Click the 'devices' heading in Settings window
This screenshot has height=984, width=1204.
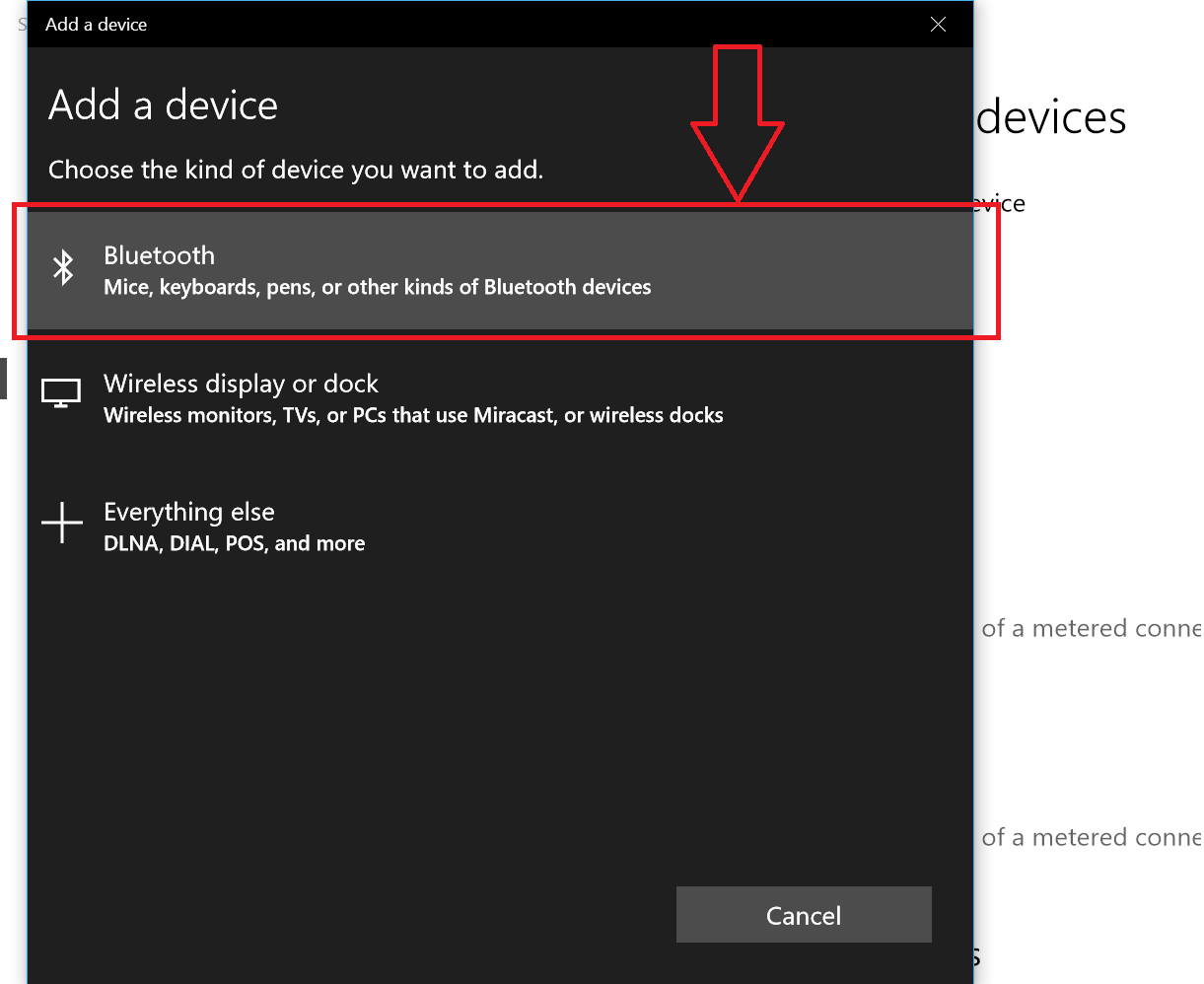[x=1051, y=117]
